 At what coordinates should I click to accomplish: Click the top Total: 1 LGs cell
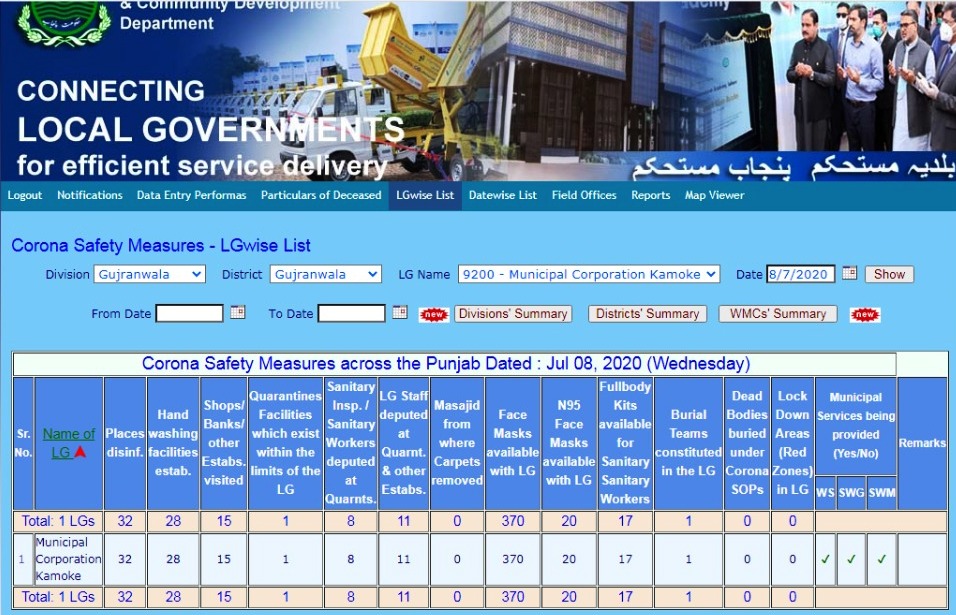point(59,521)
